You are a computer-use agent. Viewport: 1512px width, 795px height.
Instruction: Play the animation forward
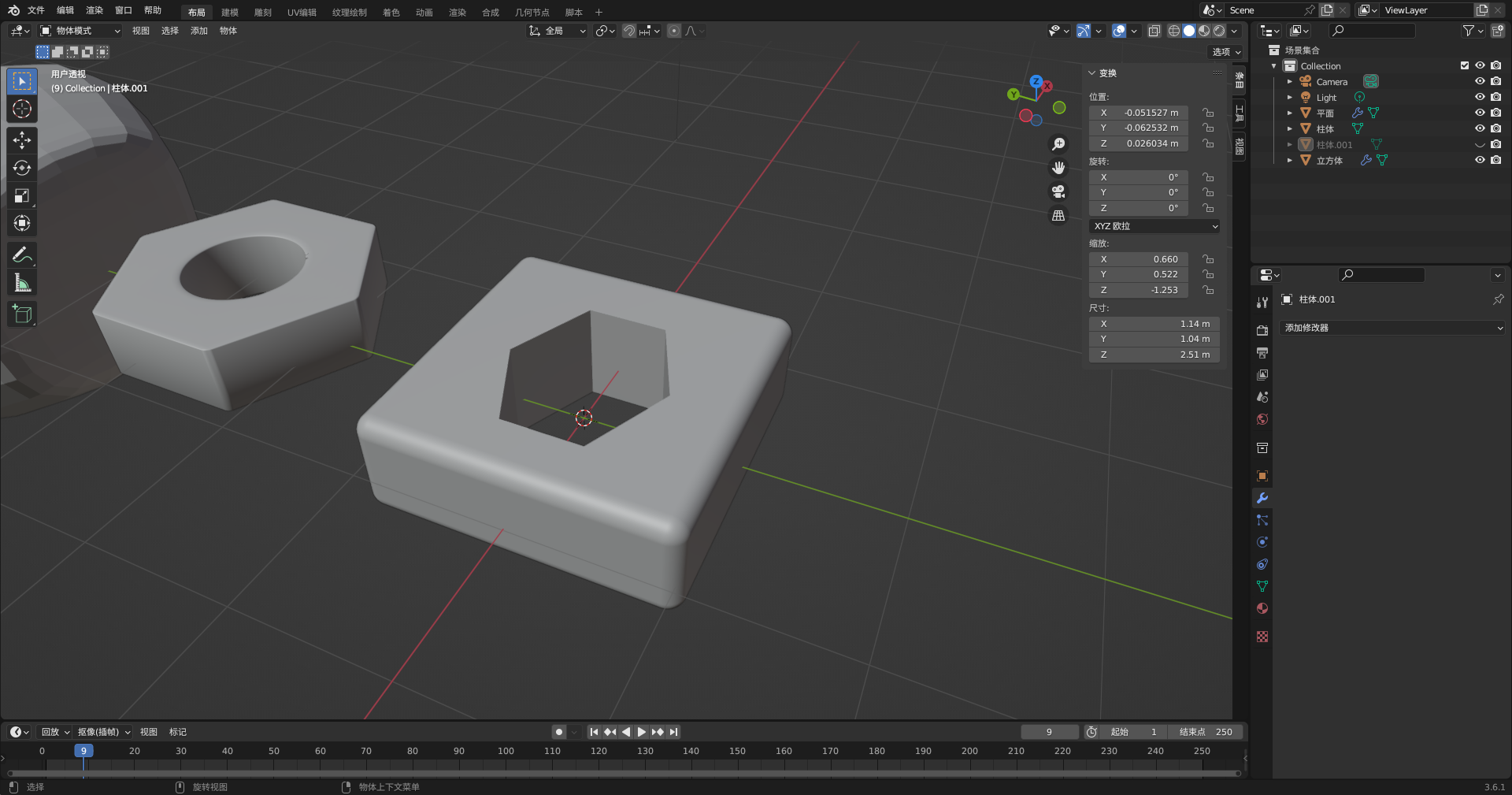click(642, 732)
